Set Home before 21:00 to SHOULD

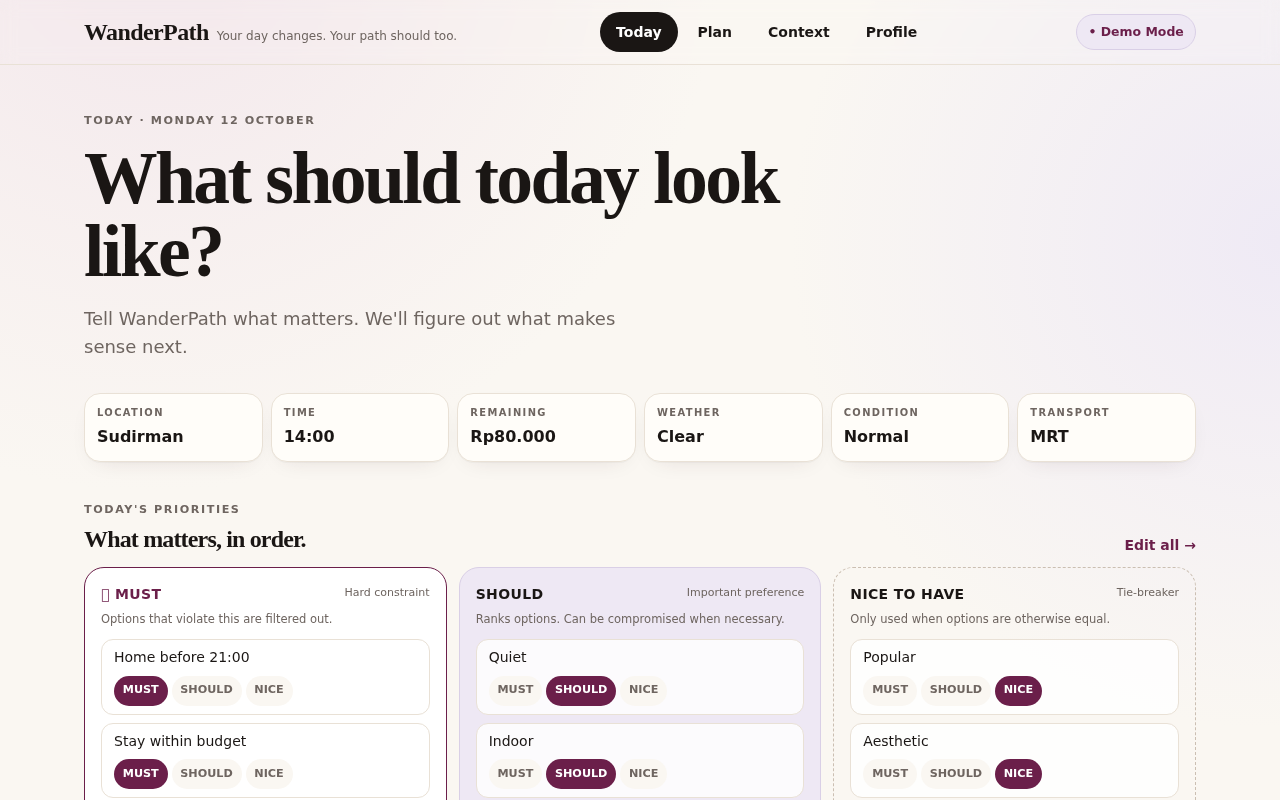206,690
